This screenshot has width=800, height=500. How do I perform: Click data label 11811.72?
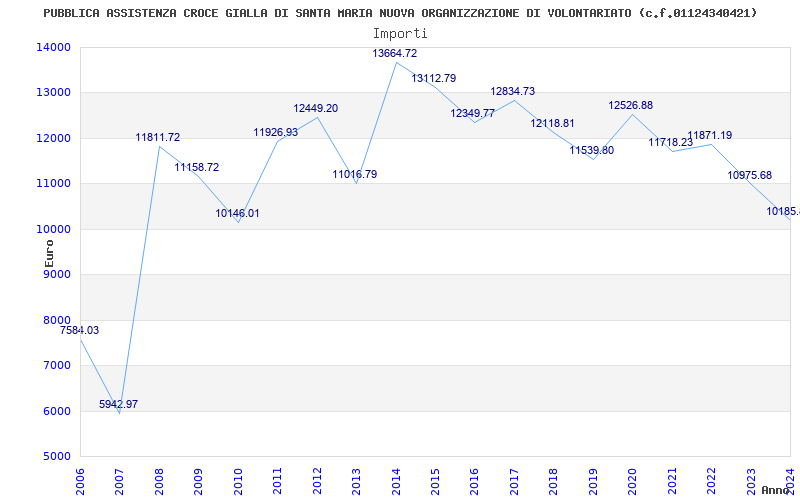(158, 137)
